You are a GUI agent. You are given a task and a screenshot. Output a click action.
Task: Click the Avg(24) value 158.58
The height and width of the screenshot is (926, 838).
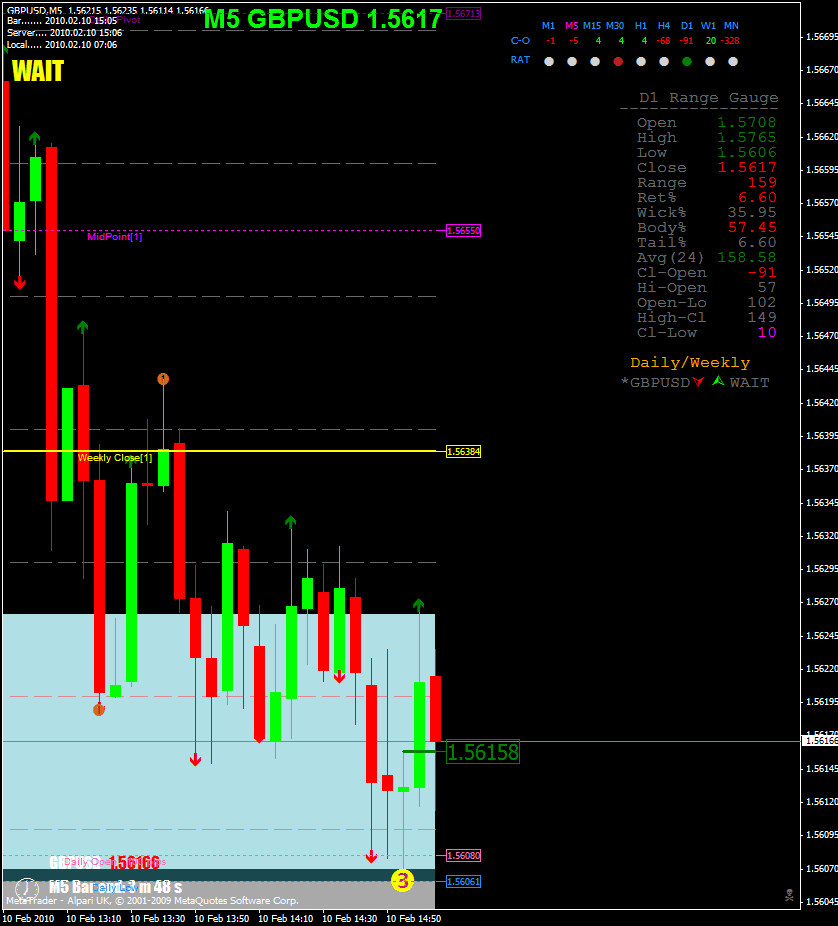coord(746,257)
